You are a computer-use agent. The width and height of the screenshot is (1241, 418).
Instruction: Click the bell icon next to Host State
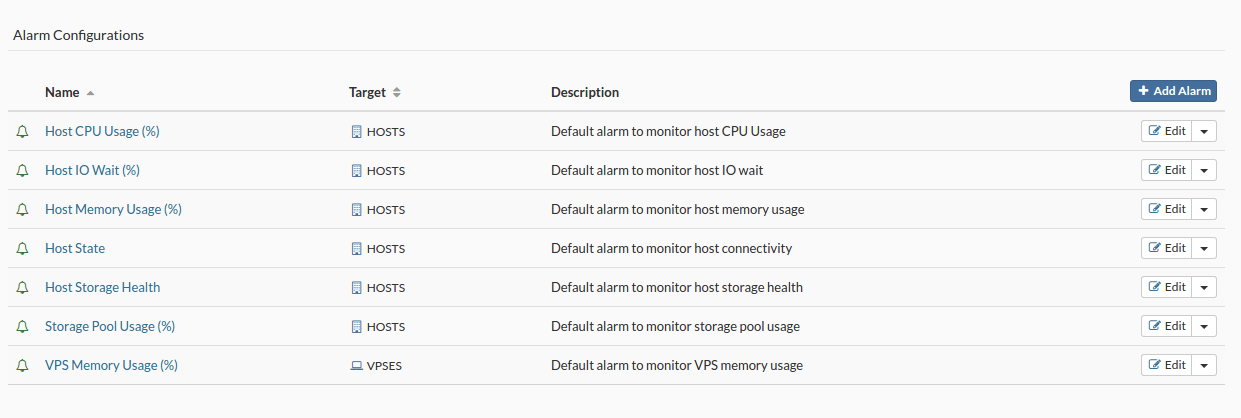pyautogui.click(x=23, y=248)
